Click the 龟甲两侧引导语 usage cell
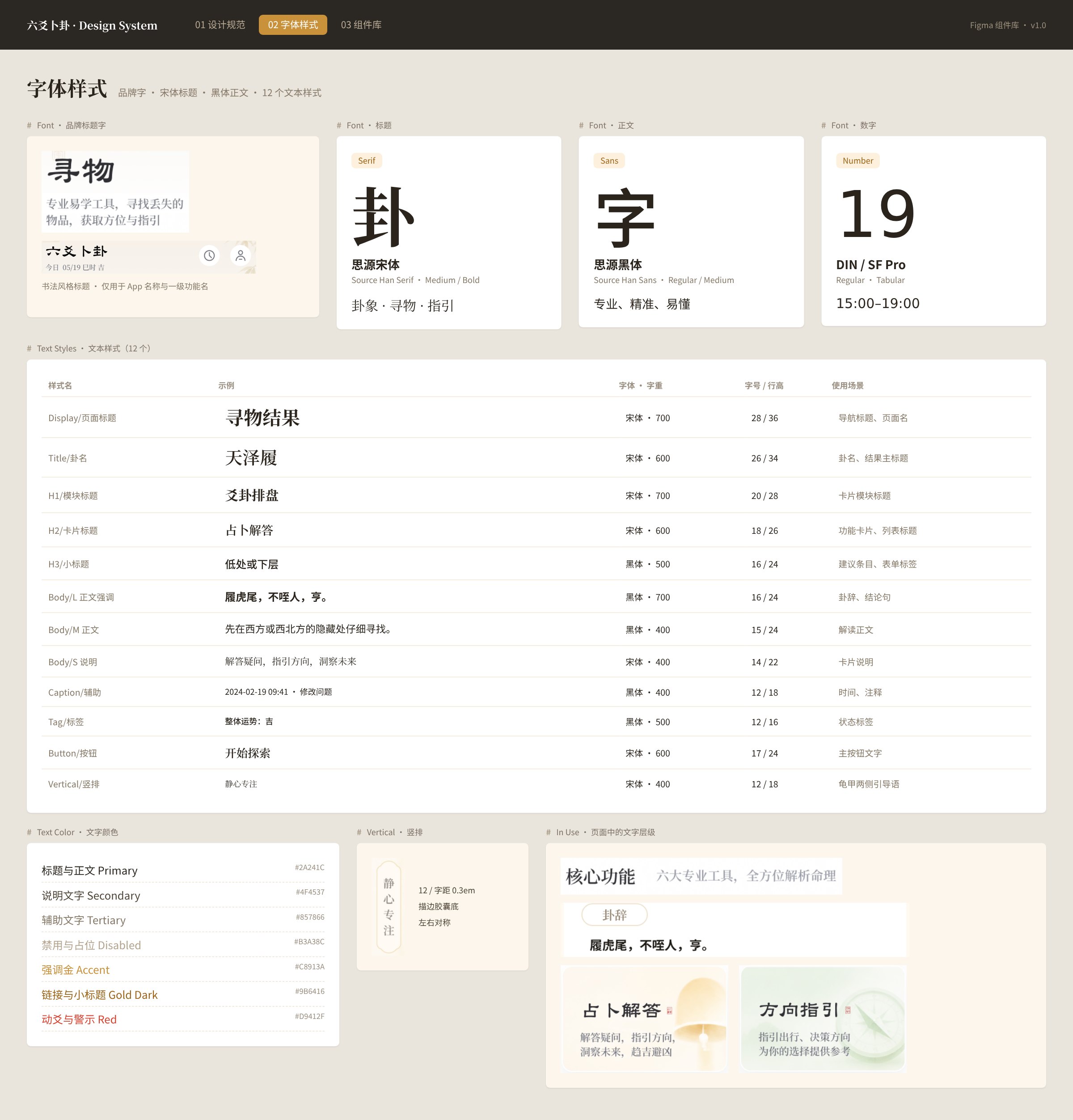The height and width of the screenshot is (1120, 1073). (869, 784)
